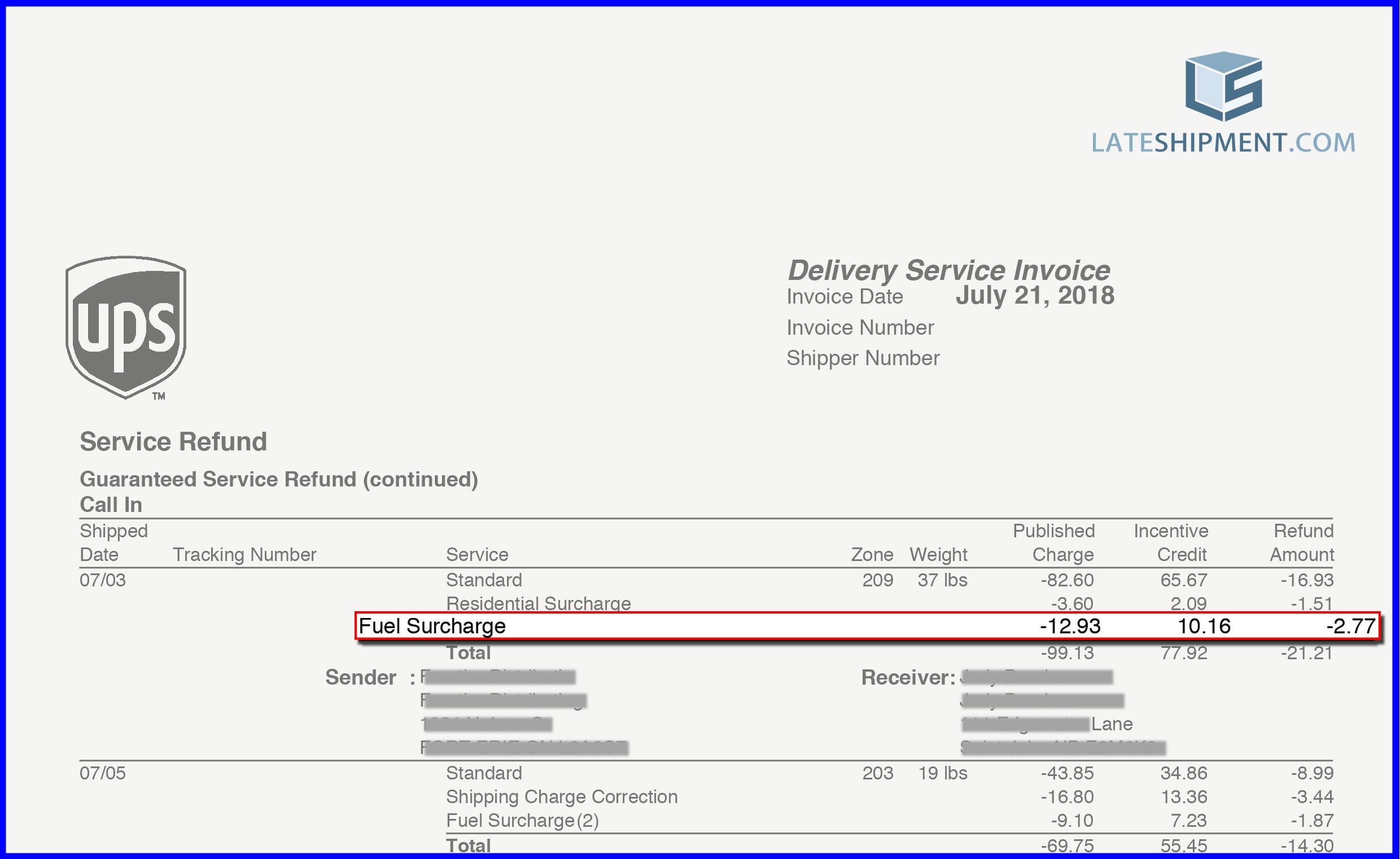
Task: Click the correction charge -16.80
Action: 1067,797
